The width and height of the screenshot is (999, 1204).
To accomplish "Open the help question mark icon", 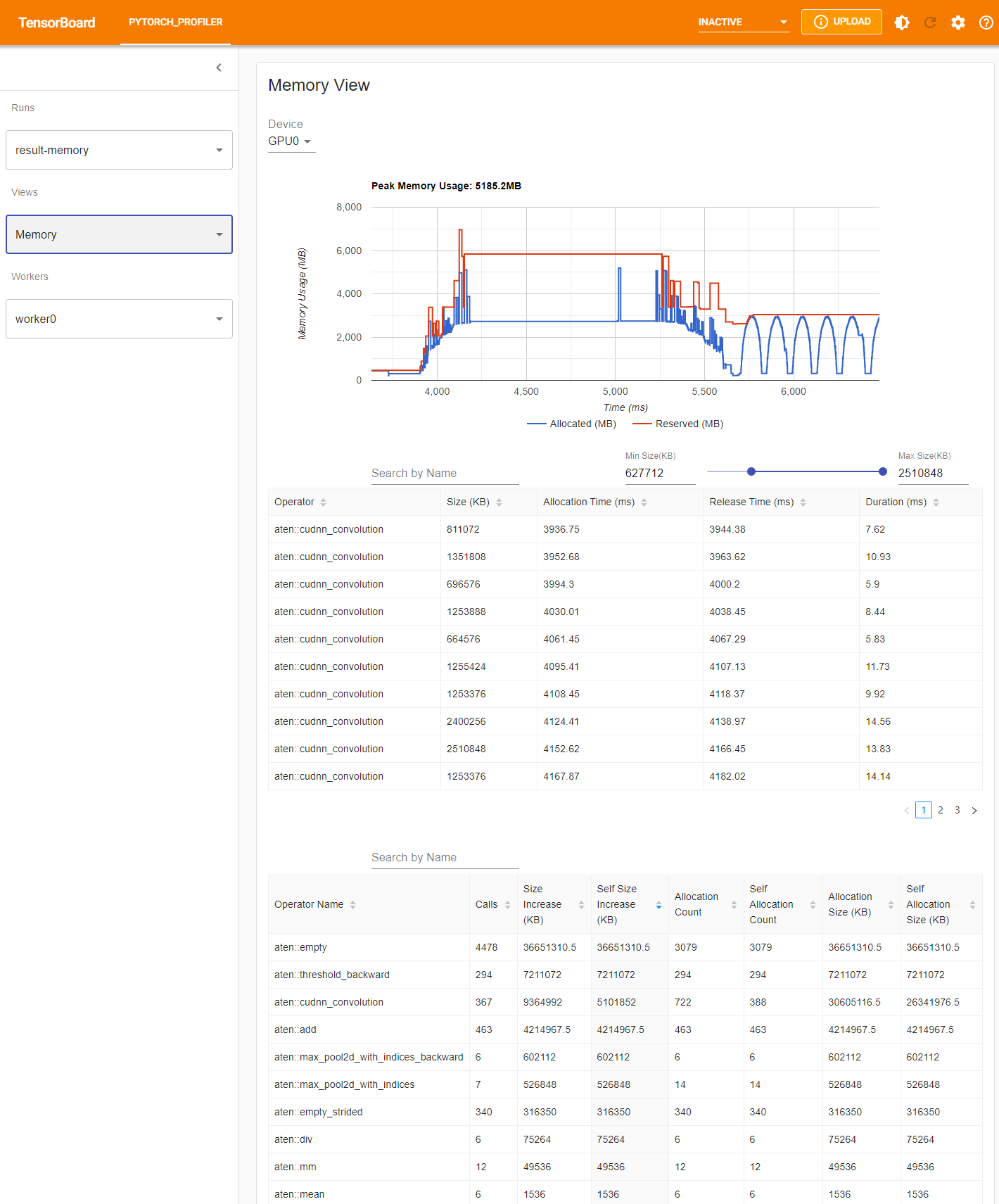I will (986, 23).
